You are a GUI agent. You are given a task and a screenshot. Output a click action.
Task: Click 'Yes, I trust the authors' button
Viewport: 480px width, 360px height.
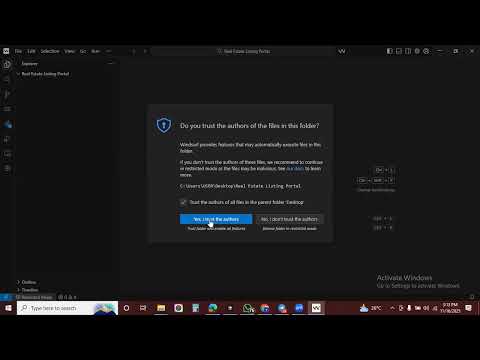tap(216, 219)
